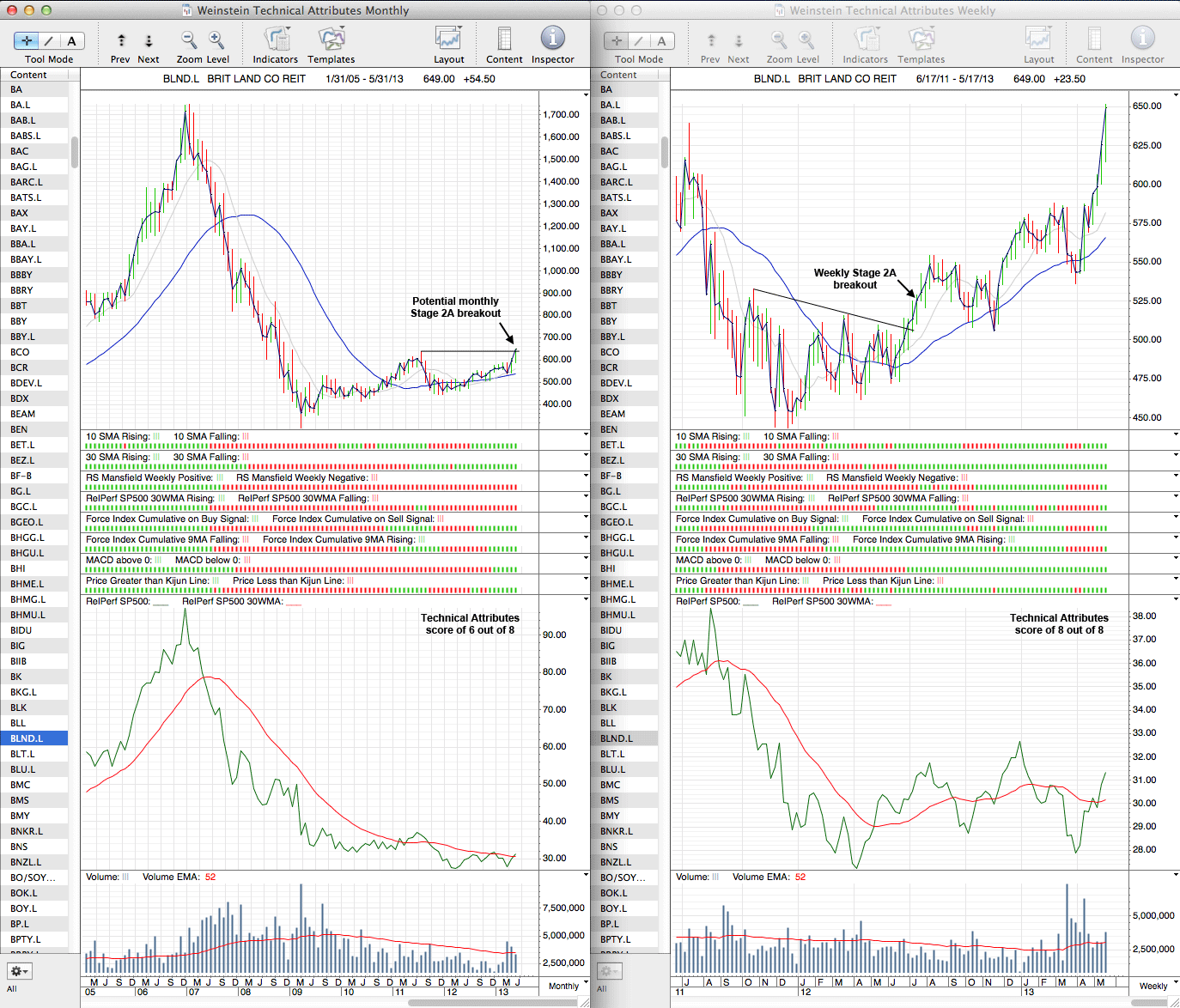The height and width of the screenshot is (1008, 1180).
Task: Open price chart panel arrow in Monthly window
Action: (x=586, y=94)
